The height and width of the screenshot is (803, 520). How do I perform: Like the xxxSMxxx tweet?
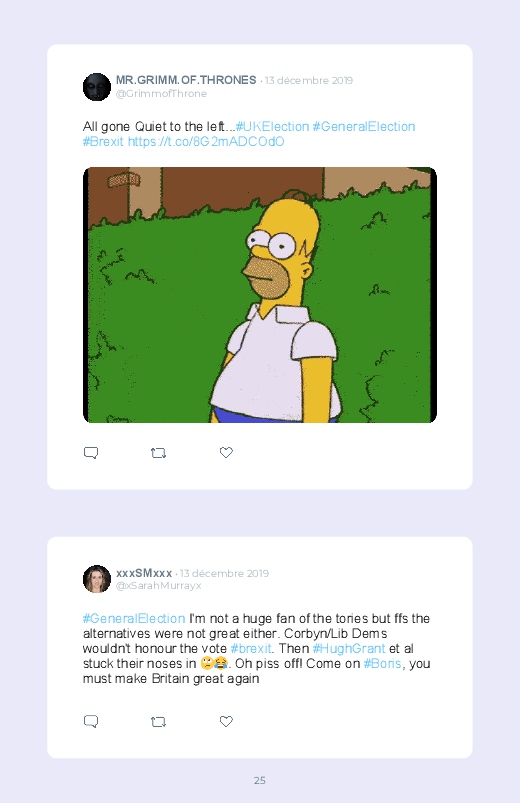click(x=226, y=721)
